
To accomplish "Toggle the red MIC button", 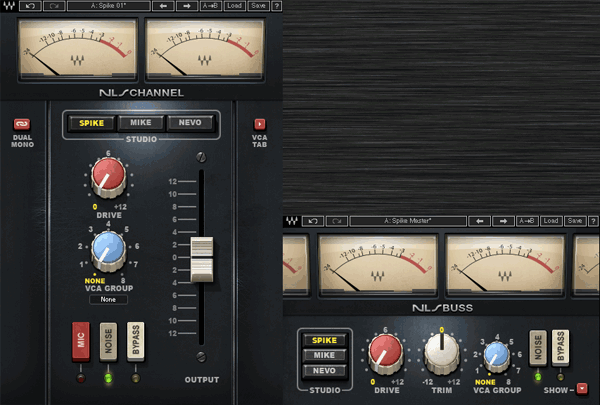I will point(81,341).
